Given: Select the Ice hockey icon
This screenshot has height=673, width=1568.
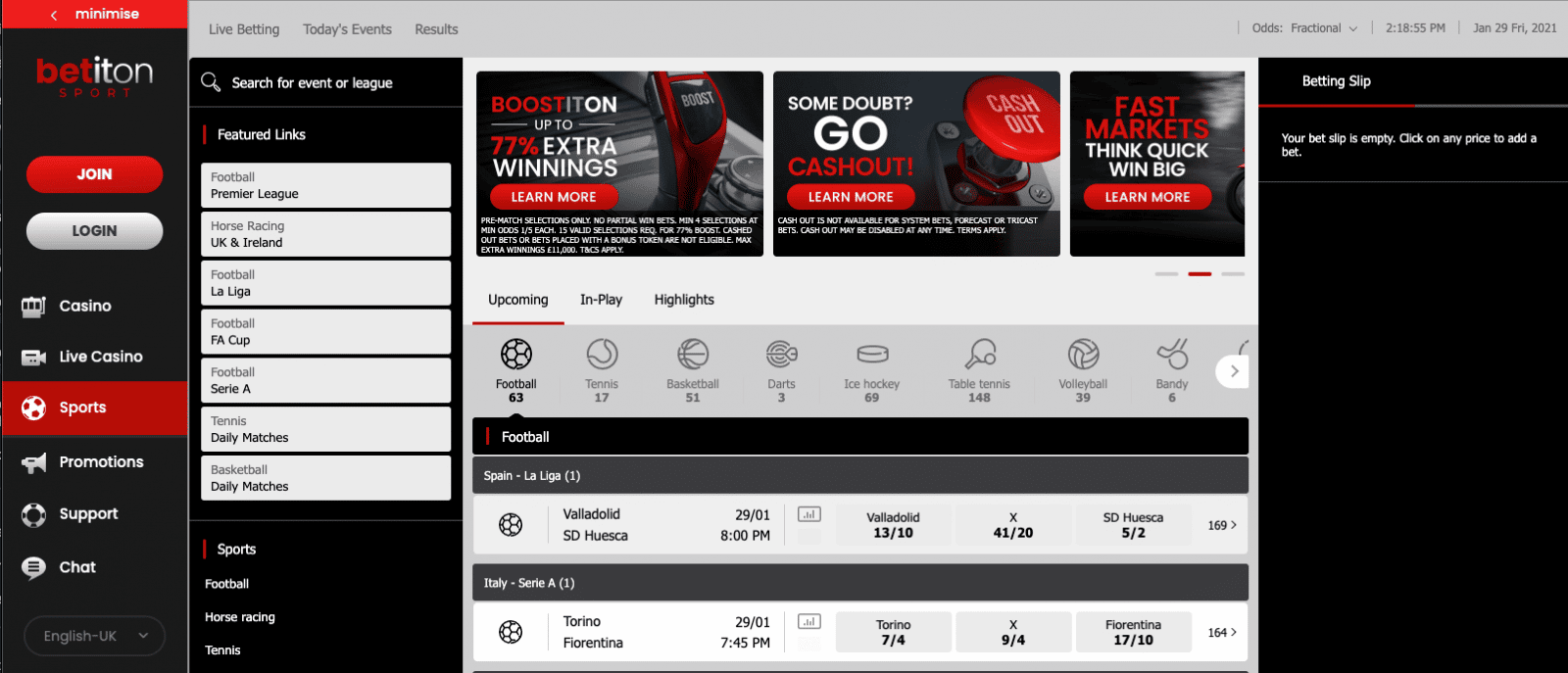Looking at the screenshot, I should tap(871, 355).
